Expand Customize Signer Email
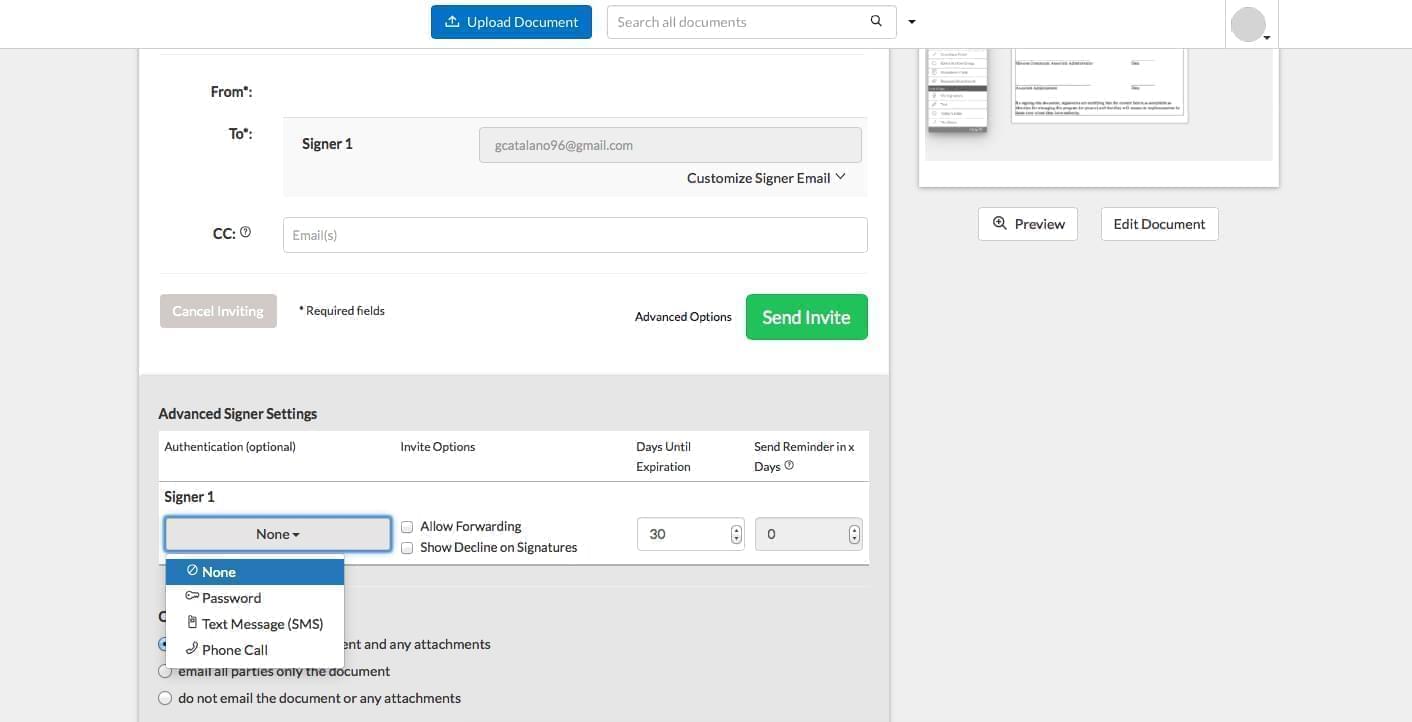 [766, 178]
